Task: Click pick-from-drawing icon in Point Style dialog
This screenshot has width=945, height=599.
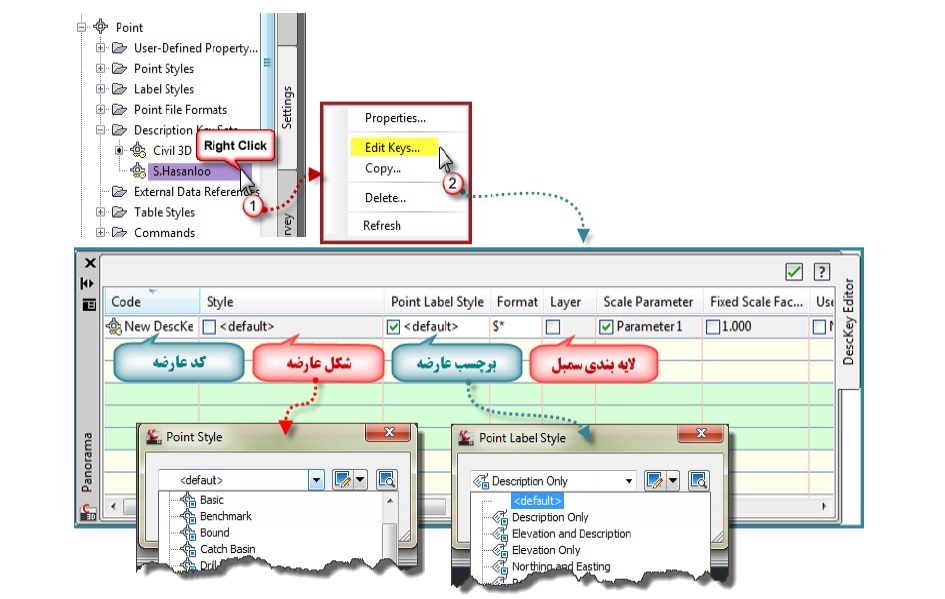Action: tap(386, 480)
